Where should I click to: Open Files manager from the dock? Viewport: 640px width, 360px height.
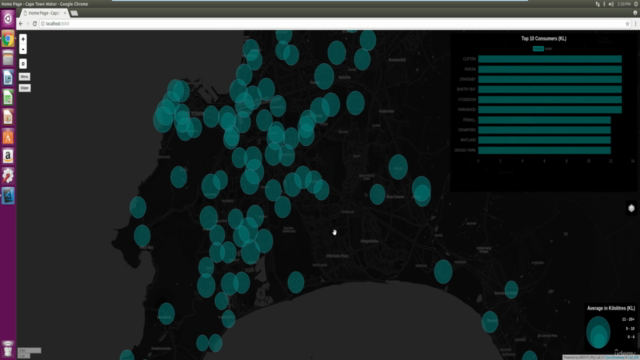coord(8,58)
